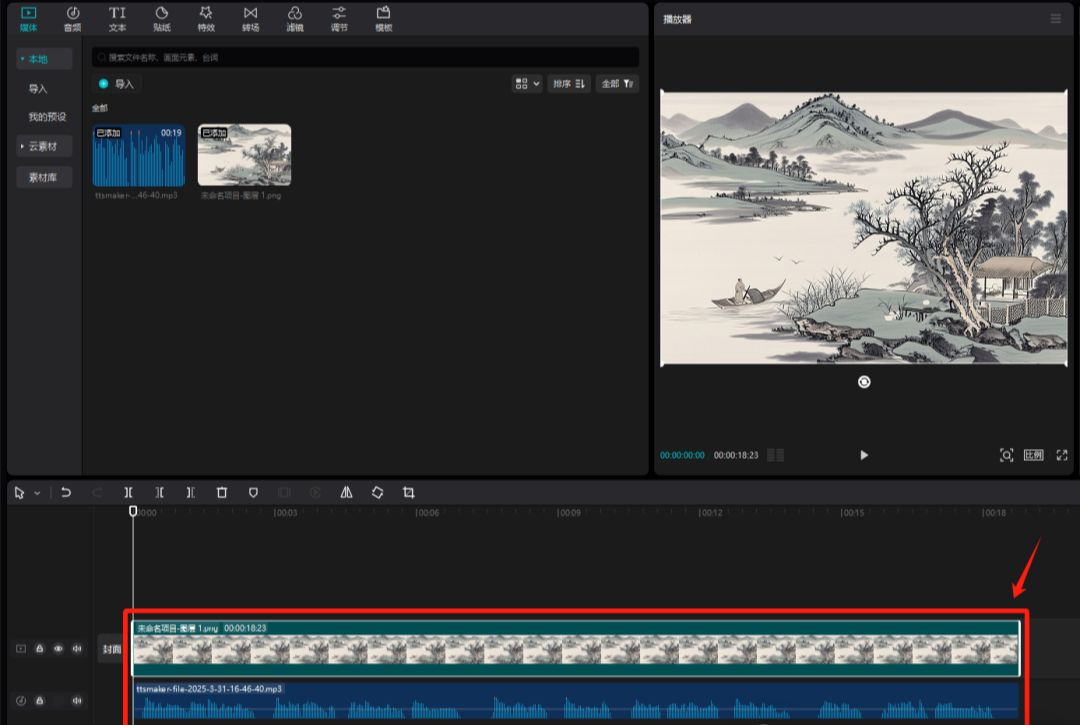
Task: Click the undo arrow
Action: pos(66,493)
